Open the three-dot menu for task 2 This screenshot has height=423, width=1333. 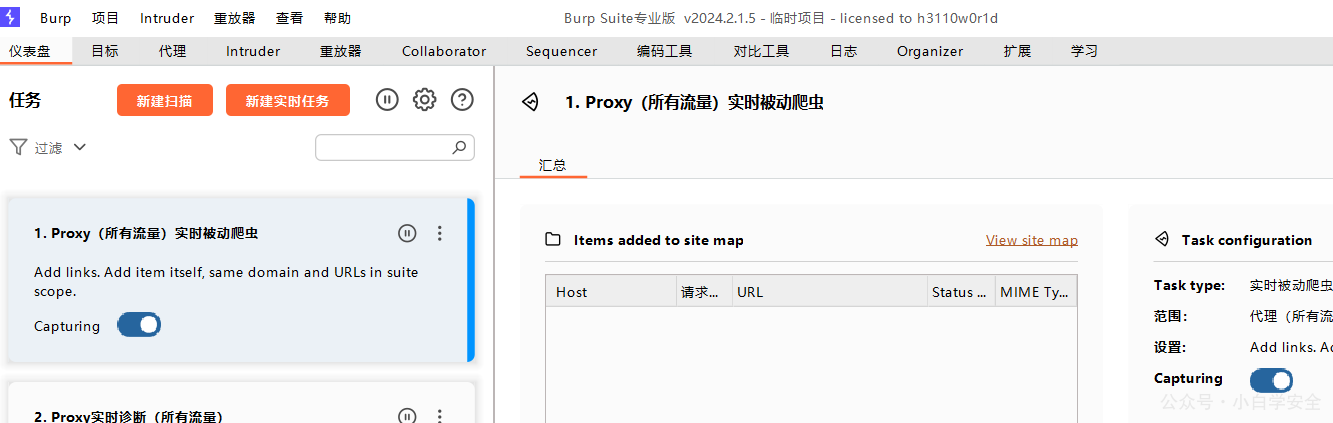pos(439,416)
